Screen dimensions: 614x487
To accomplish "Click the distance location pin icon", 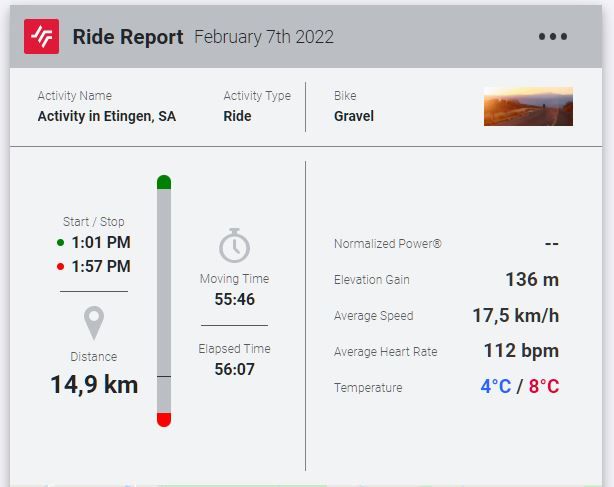I will [94, 323].
